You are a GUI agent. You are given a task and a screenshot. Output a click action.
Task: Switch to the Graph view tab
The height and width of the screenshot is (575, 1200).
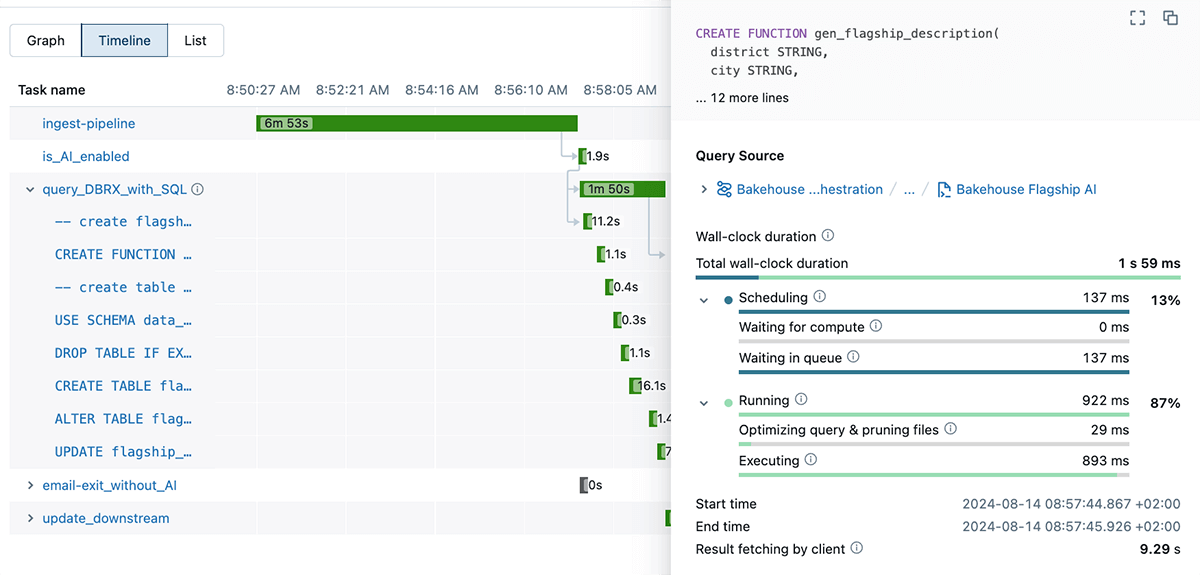46,41
